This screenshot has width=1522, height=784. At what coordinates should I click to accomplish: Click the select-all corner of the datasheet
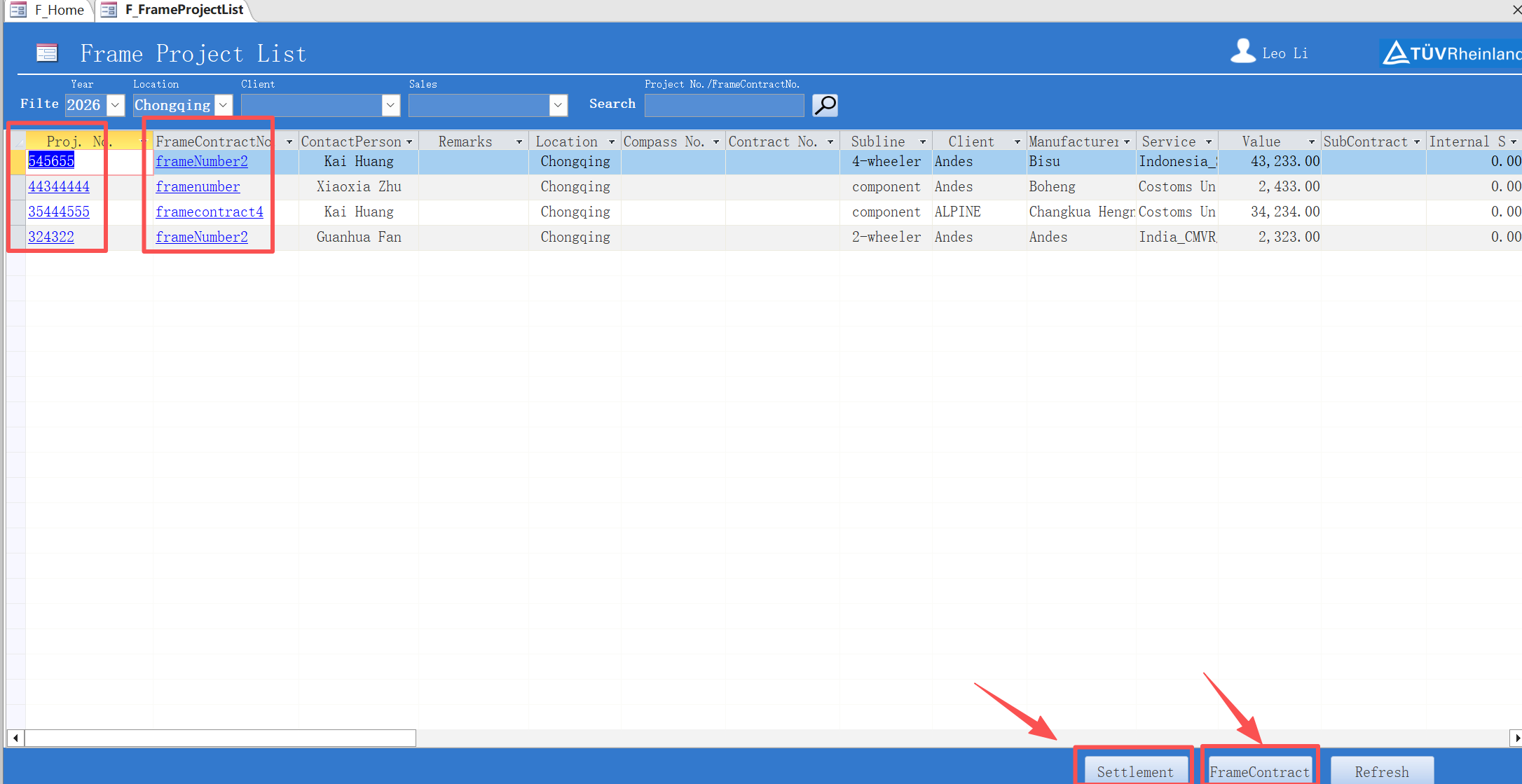click(17, 142)
